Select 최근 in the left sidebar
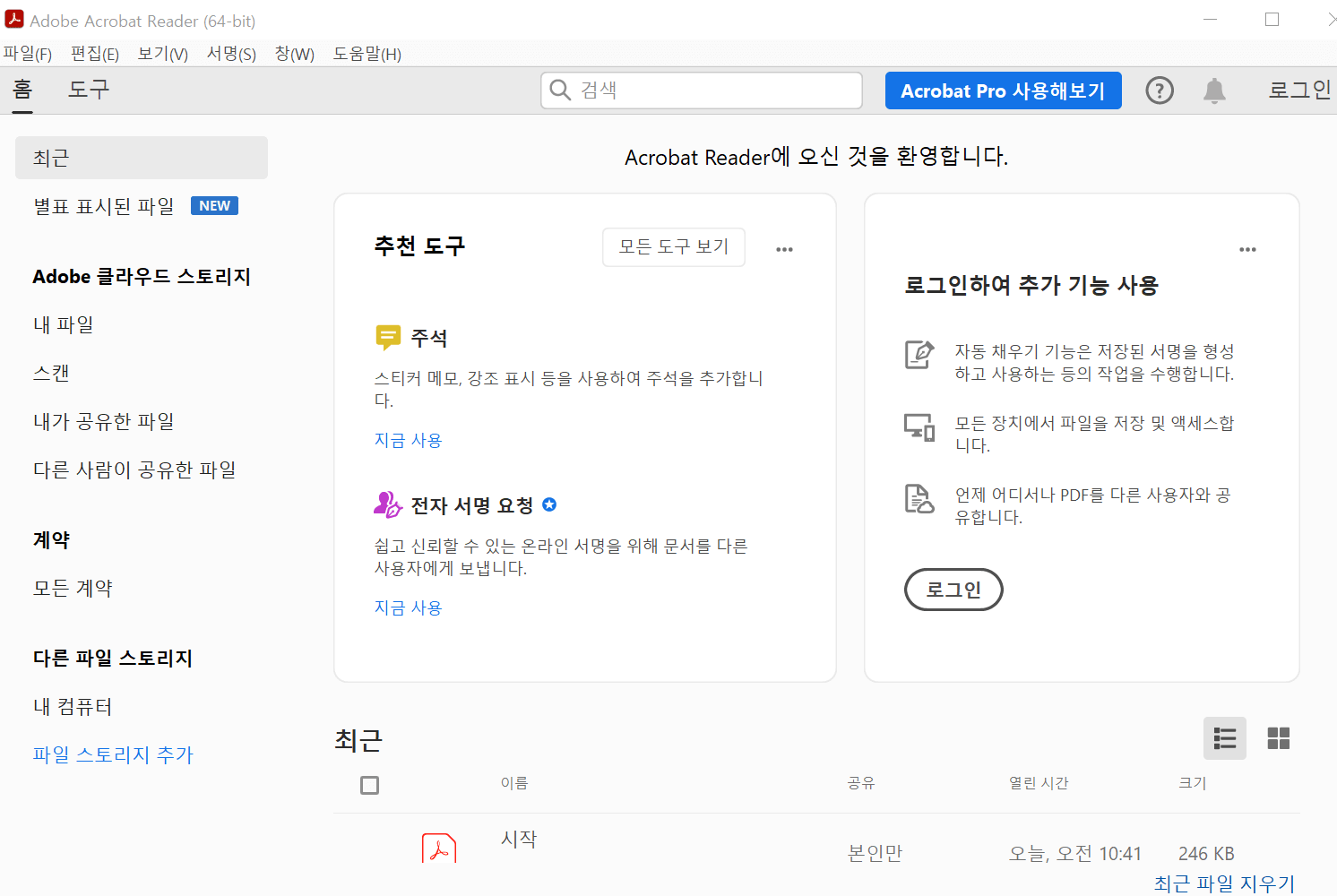This screenshot has width=1337, height=896. (142, 158)
